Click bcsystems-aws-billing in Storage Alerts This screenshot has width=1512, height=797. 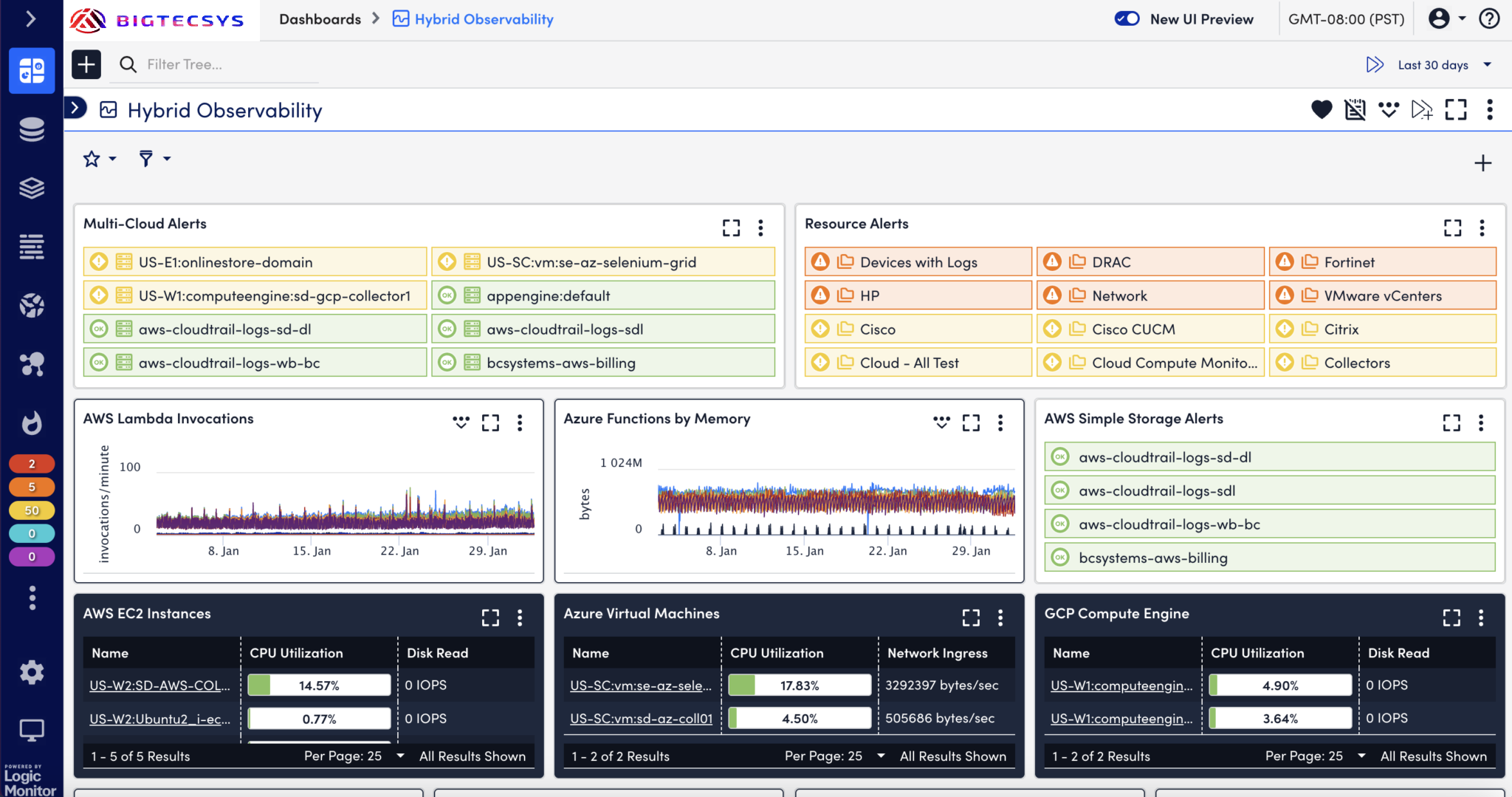point(1270,558)
